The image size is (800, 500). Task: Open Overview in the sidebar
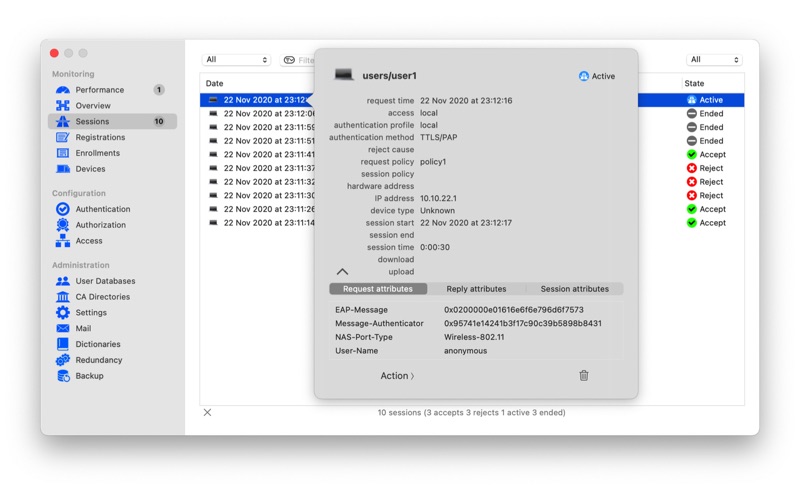(93, 106)
